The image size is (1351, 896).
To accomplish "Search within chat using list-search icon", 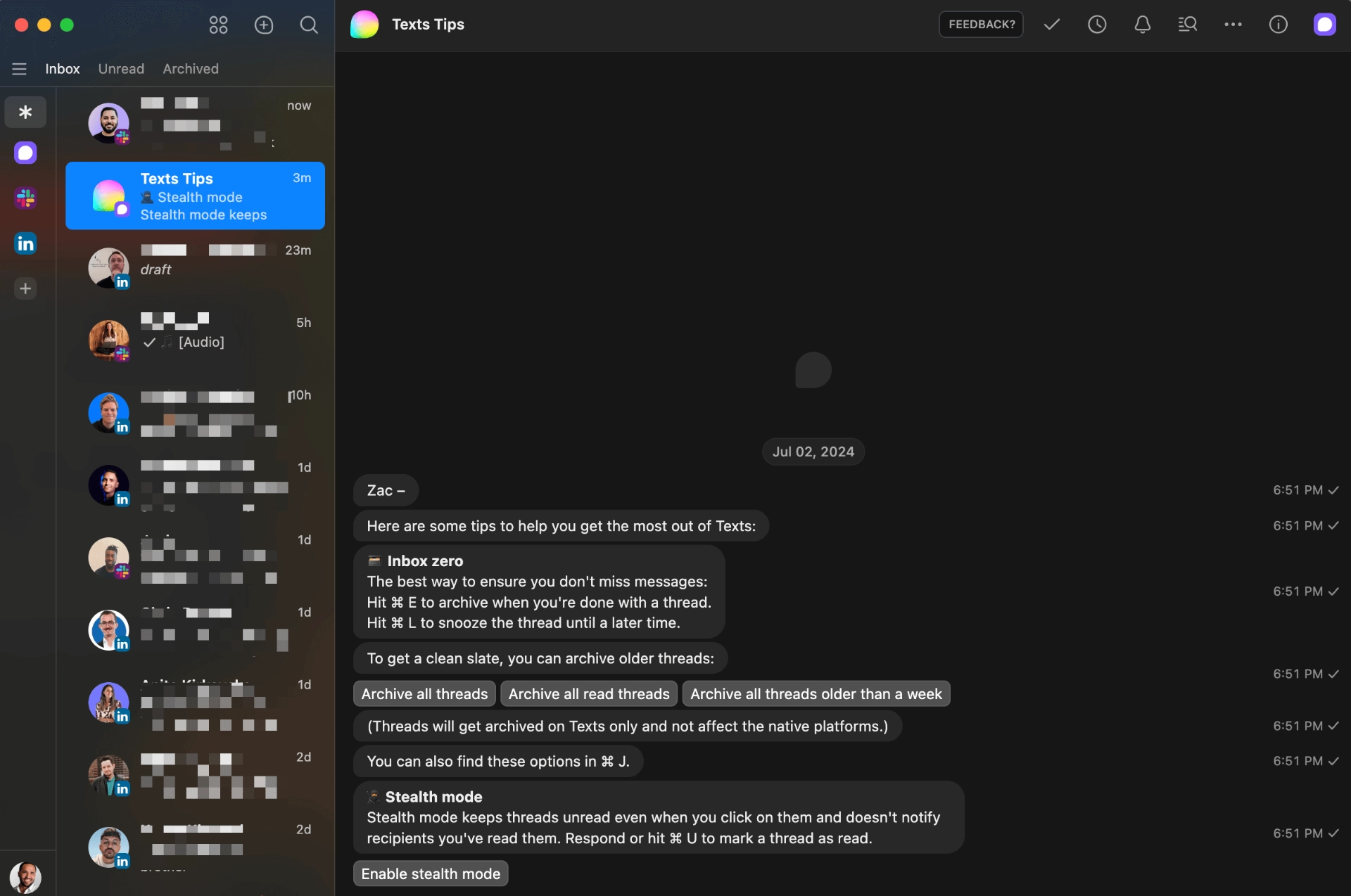I will (1188, 25).
